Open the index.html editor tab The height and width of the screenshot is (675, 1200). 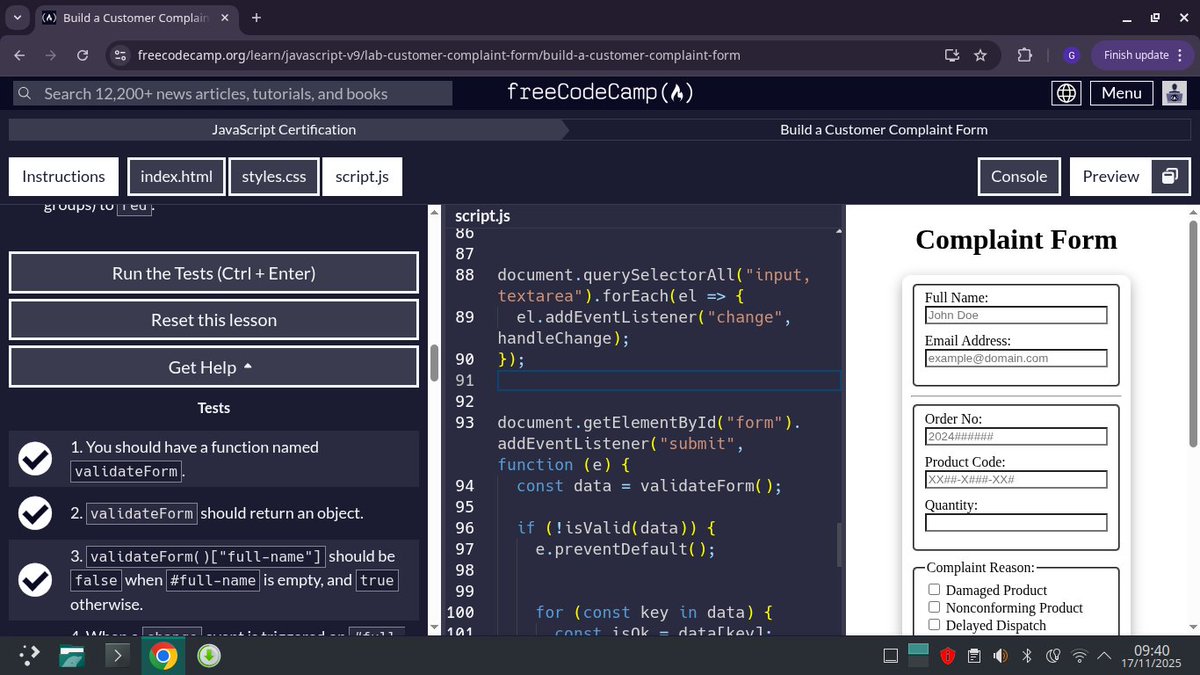pos(176,176)
